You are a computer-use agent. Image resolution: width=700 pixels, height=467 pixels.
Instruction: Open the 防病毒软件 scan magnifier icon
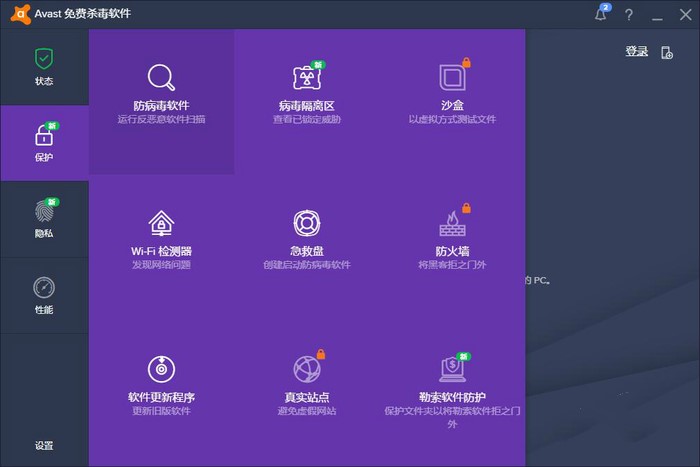click(x=161, y=78)
